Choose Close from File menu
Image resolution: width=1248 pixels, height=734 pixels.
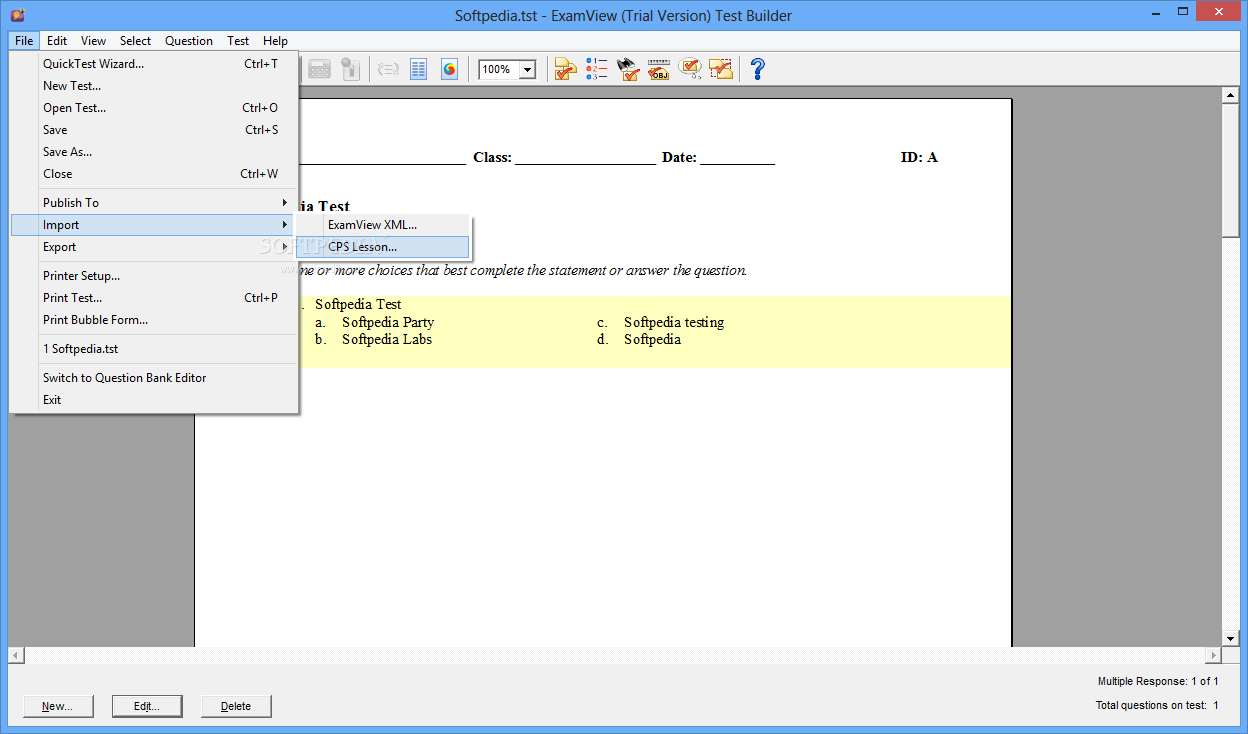pos(154,174)
